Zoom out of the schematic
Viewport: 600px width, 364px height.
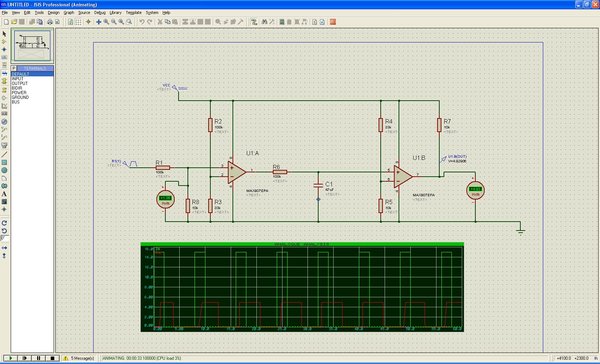[x=114, y=22]
